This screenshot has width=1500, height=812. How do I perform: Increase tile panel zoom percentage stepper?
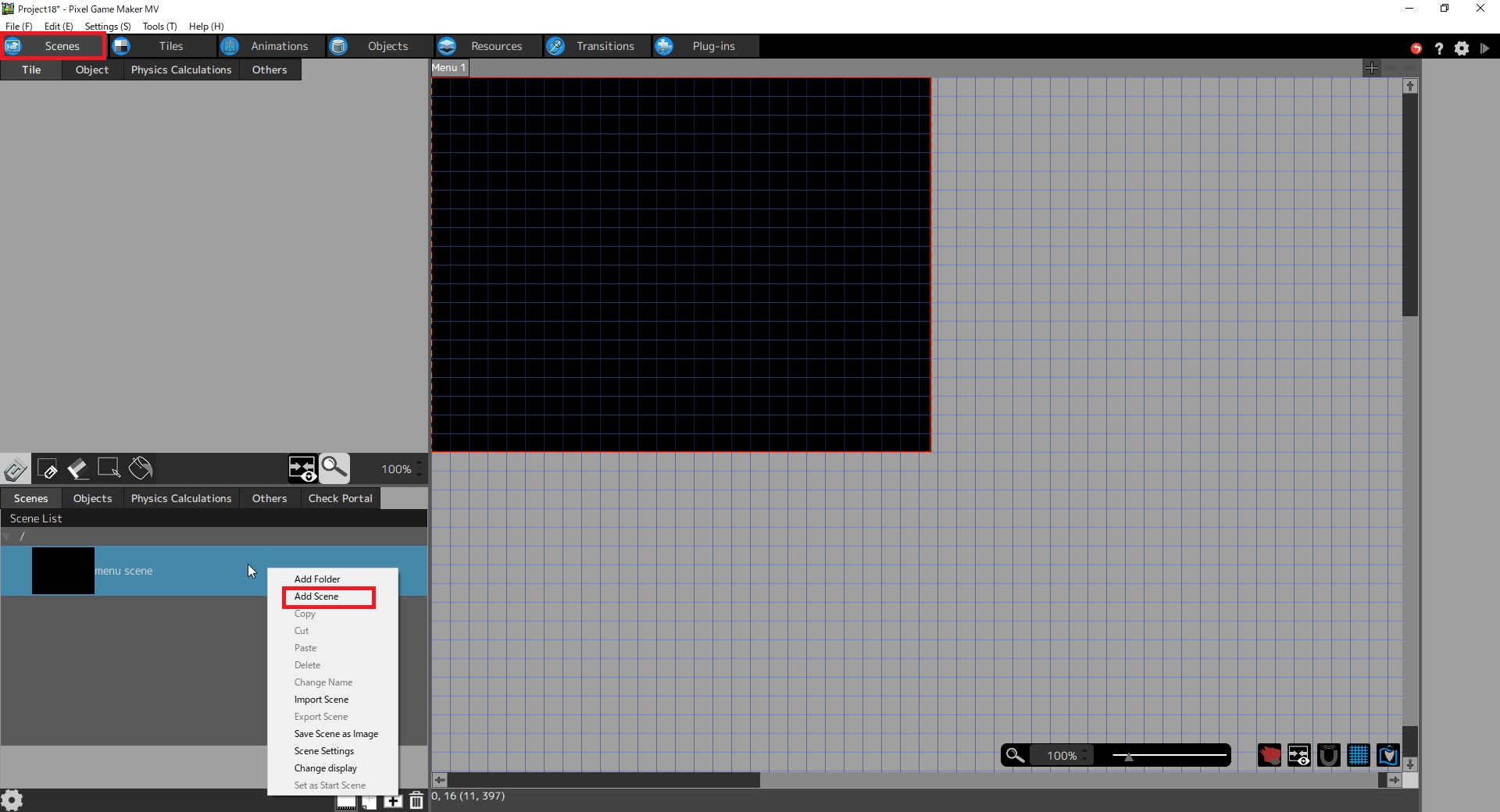click(x=420, y=464)
